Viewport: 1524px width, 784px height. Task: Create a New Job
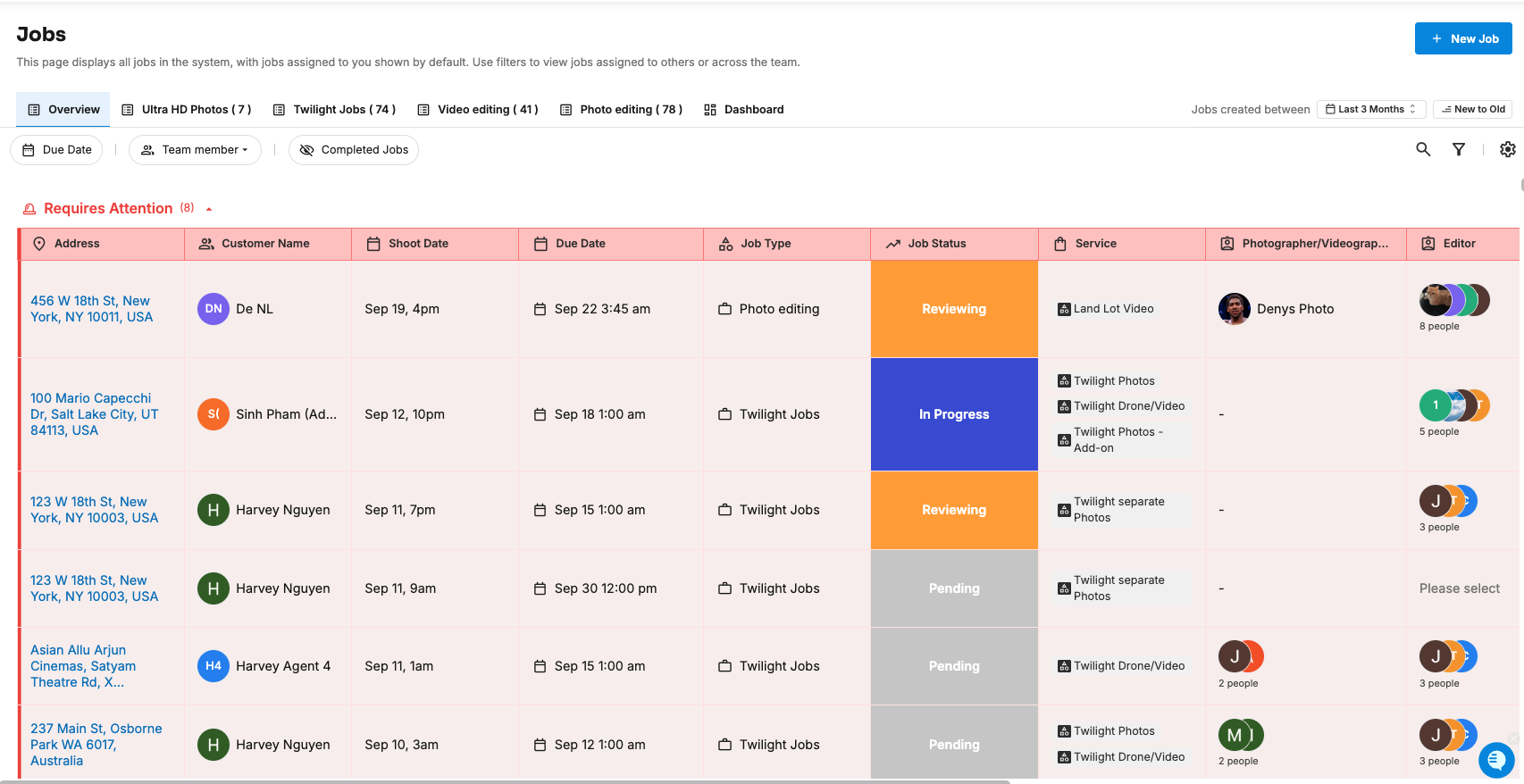(1463, 38)
